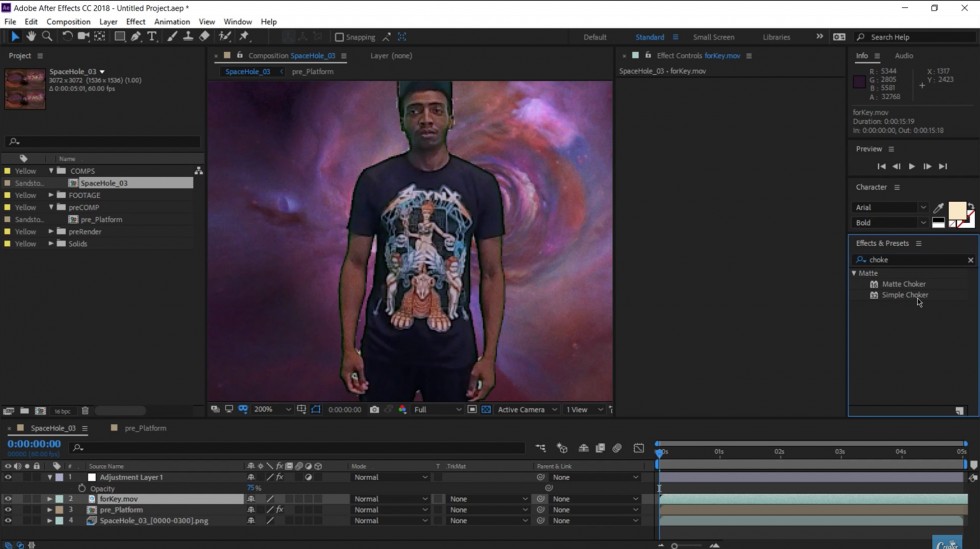The image size is (980, 549).
Task: Click the cream fill color swatch
Action: 956,211
